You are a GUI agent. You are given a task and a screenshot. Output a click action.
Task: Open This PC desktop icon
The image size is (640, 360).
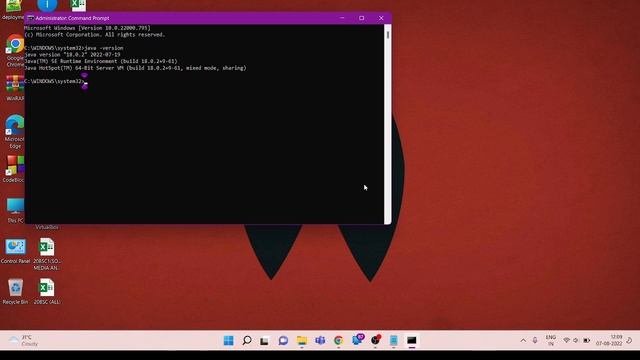(15, 210)
